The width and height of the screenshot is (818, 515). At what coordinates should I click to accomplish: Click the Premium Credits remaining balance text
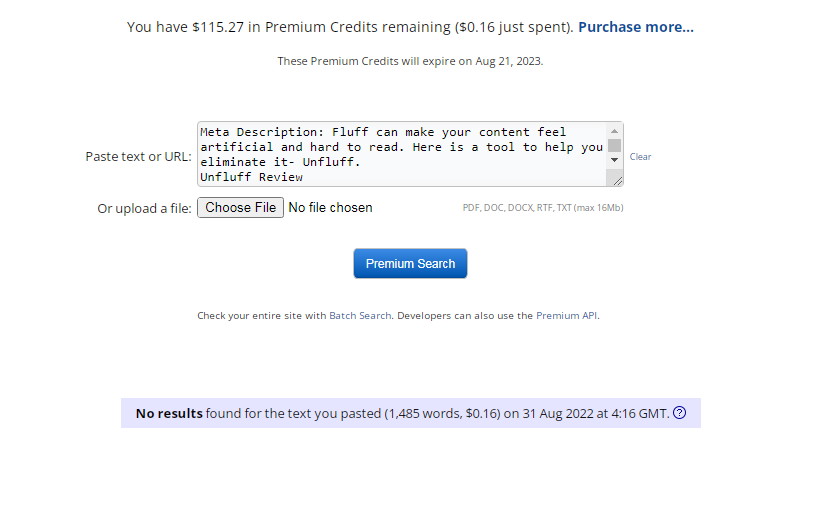coord(350,27)
